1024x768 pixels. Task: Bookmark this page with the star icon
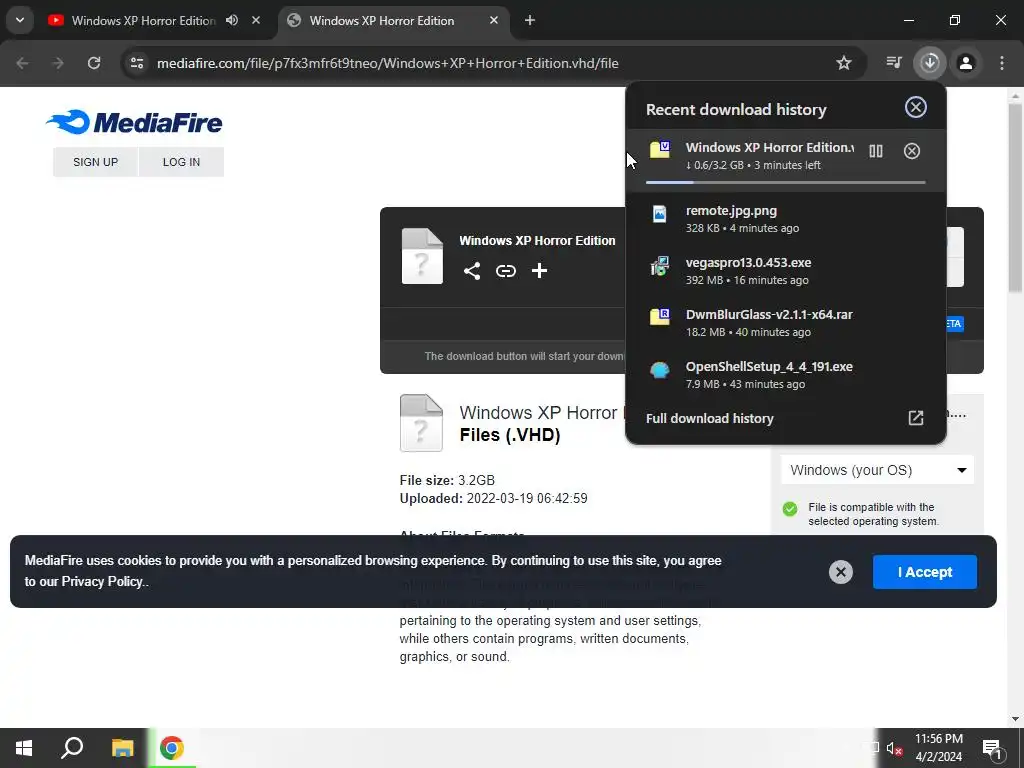coord(844,63)
